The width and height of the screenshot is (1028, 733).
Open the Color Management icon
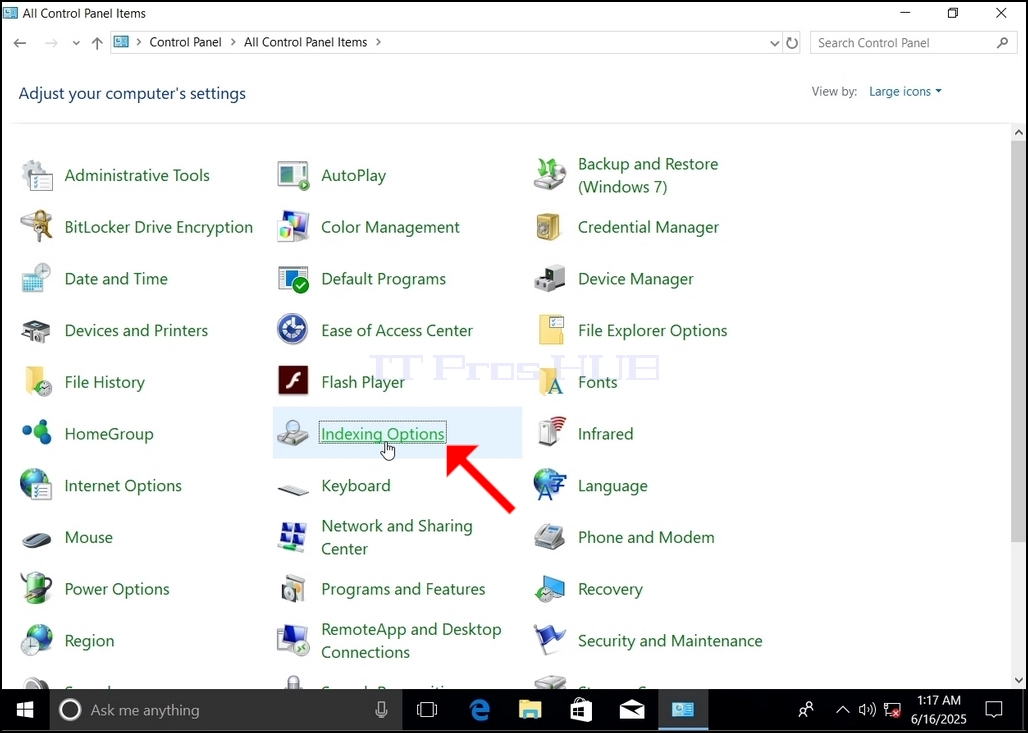click(x=293, y=227)
